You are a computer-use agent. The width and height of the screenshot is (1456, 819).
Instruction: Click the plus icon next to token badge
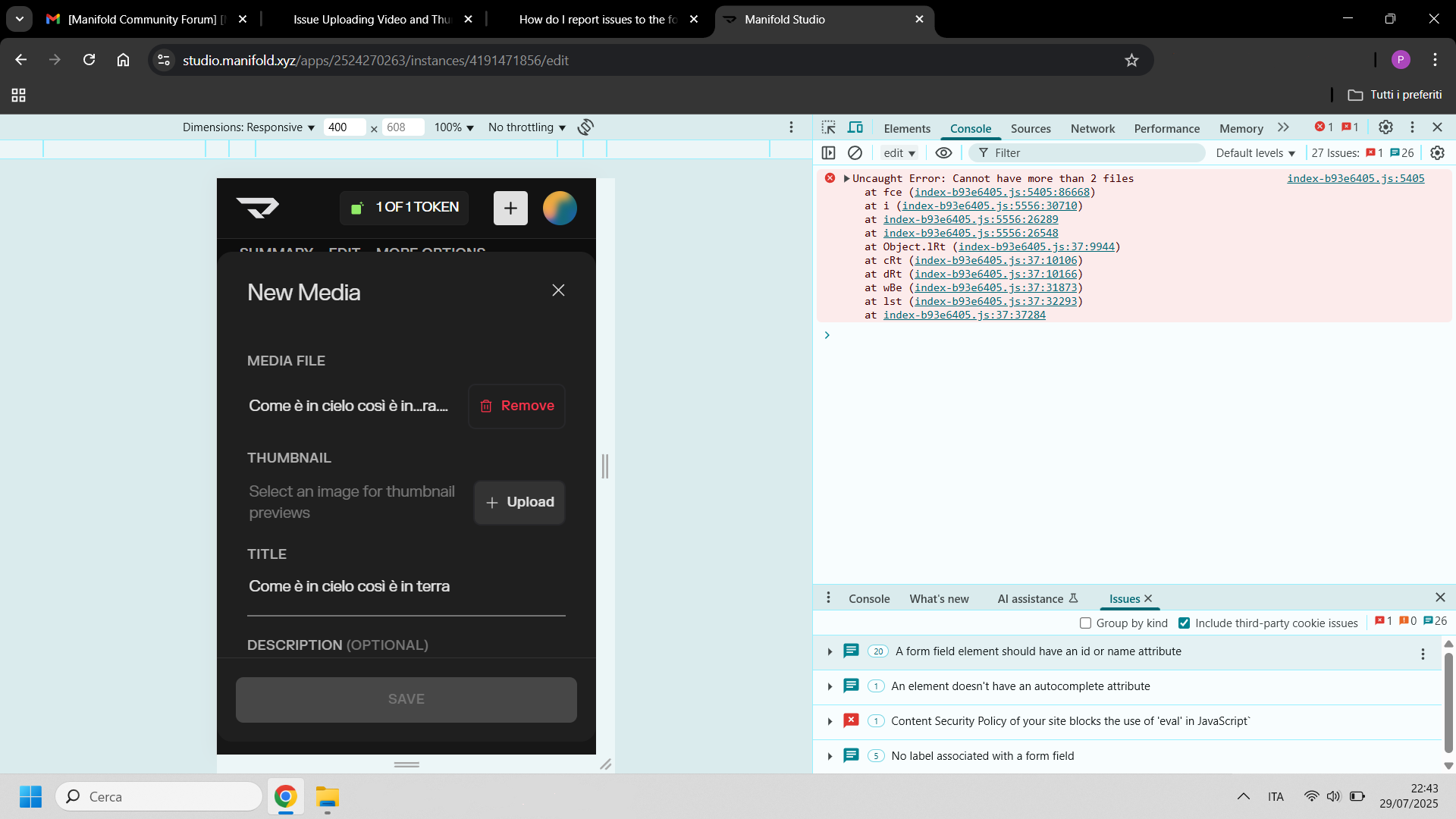tap(510, 208)
